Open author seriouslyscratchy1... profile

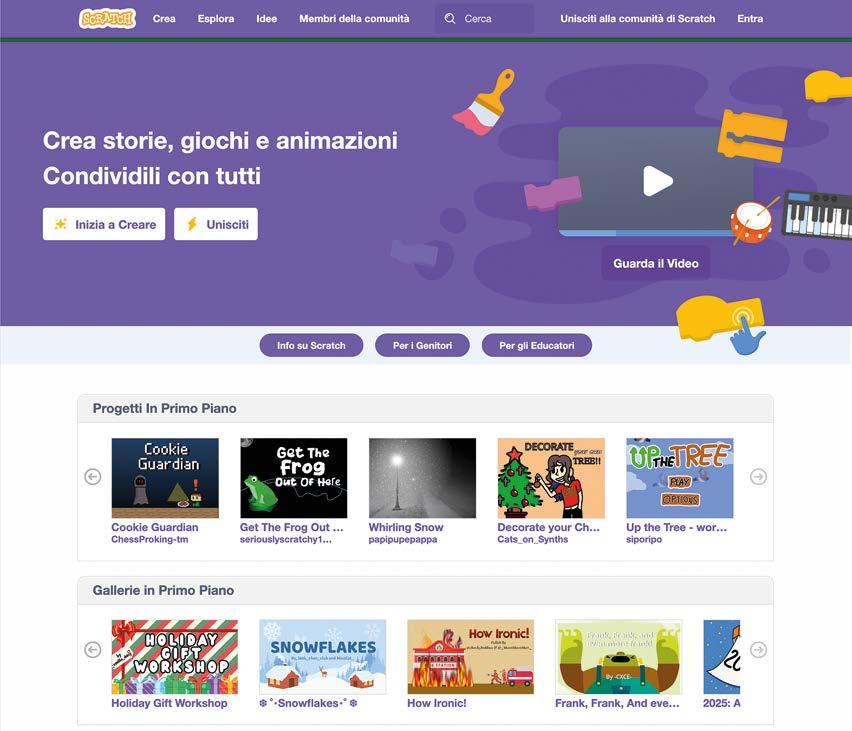pos(286,539)
